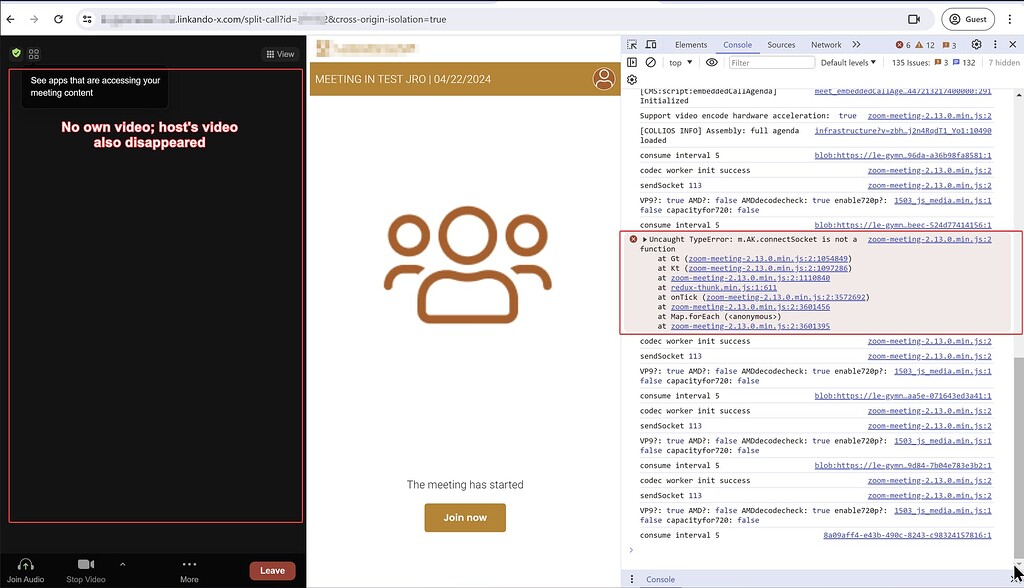Screen dimensions: 1024x588
Task: Open the More options dots in meeting controls
Action: 189,565
